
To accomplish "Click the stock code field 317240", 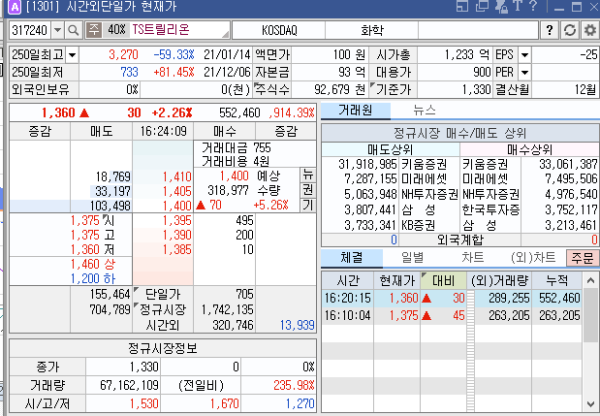I will click(30, 30).
